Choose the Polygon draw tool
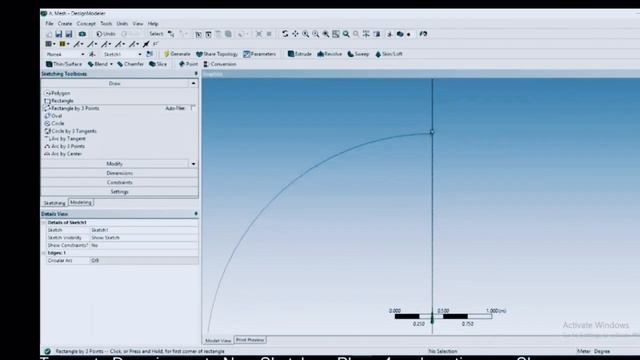 (x=57, y=93)
